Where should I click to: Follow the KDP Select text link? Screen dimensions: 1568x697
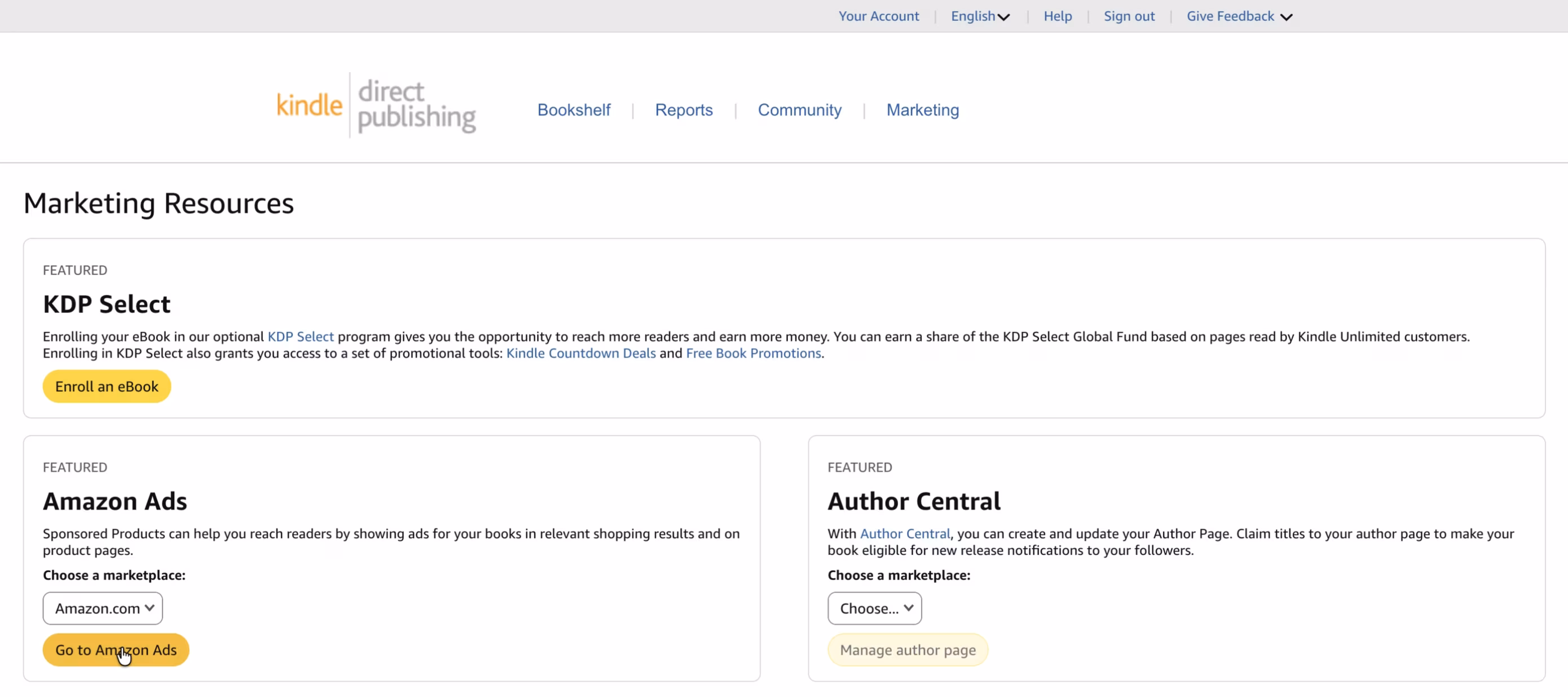pyautogui.click(x=300, y=337)
